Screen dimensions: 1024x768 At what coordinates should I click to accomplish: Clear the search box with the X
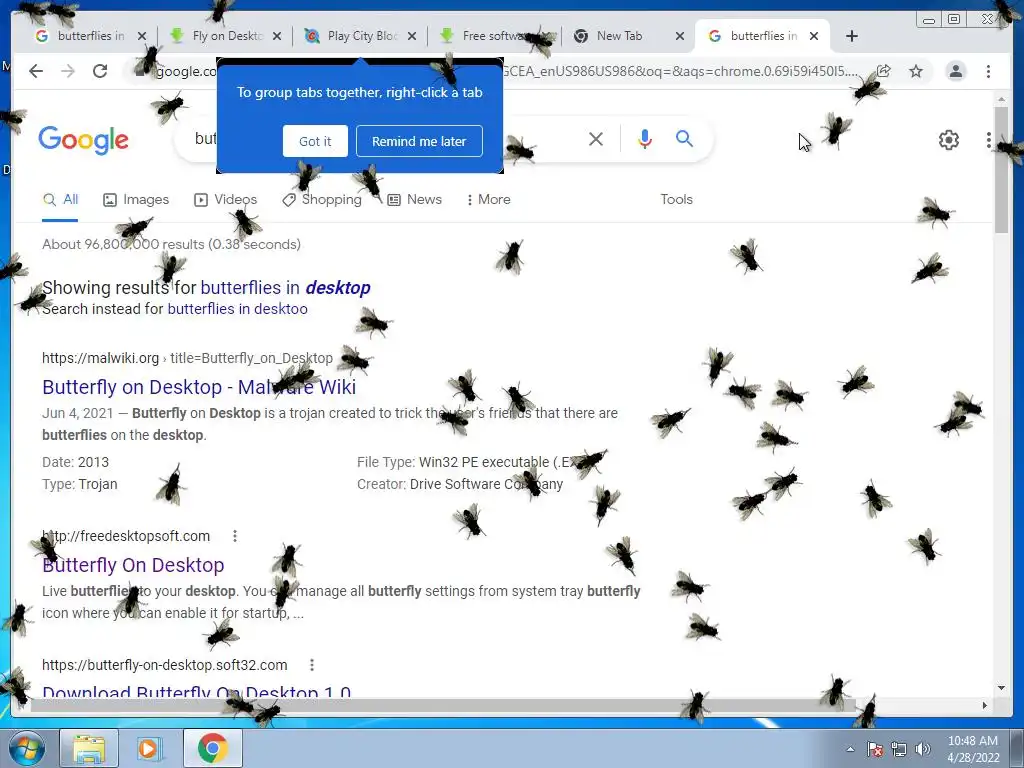[596, 139]
